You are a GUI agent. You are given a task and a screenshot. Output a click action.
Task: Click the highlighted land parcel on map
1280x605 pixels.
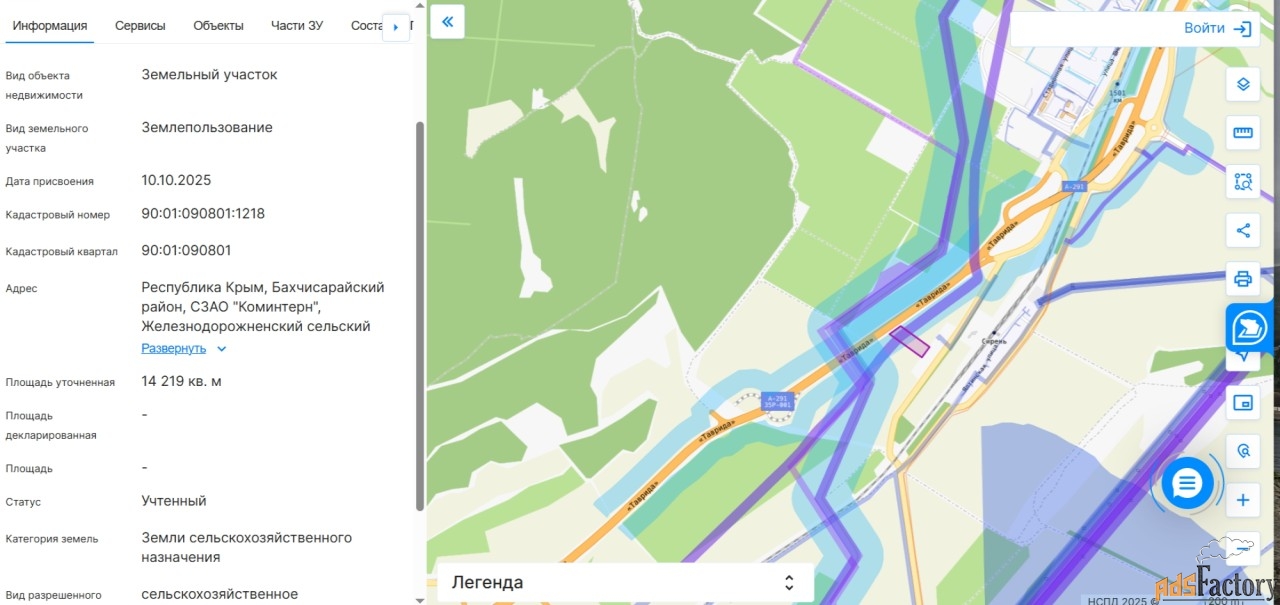(x=910, y=341)
